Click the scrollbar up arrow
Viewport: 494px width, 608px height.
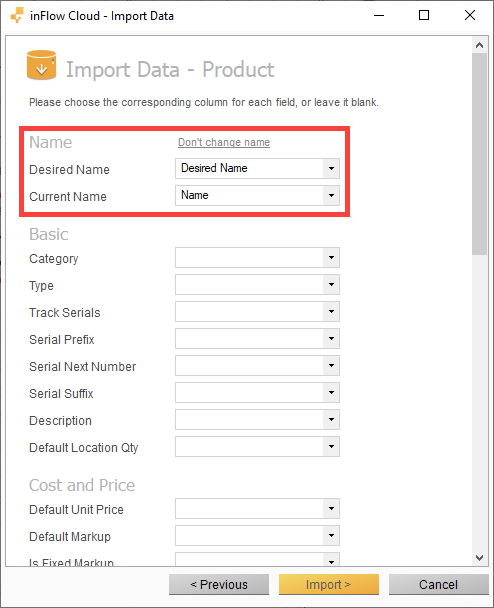coord(479,45)
